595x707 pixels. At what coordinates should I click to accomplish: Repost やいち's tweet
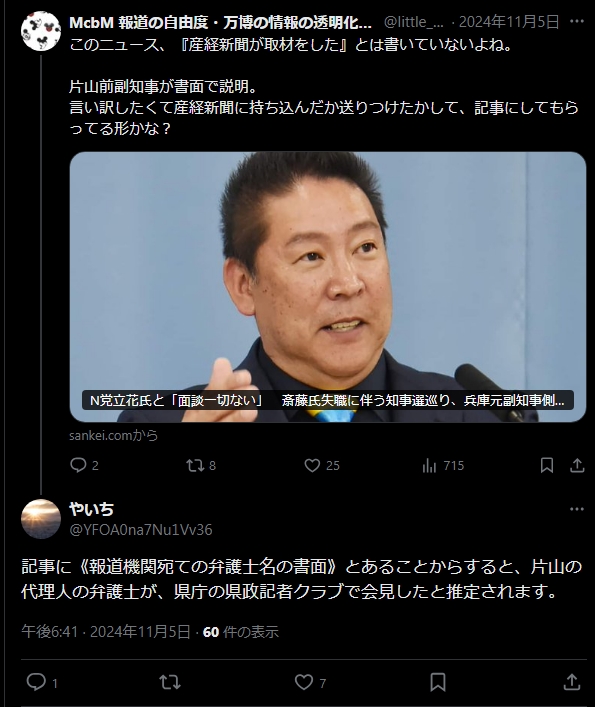coord(170,682)
